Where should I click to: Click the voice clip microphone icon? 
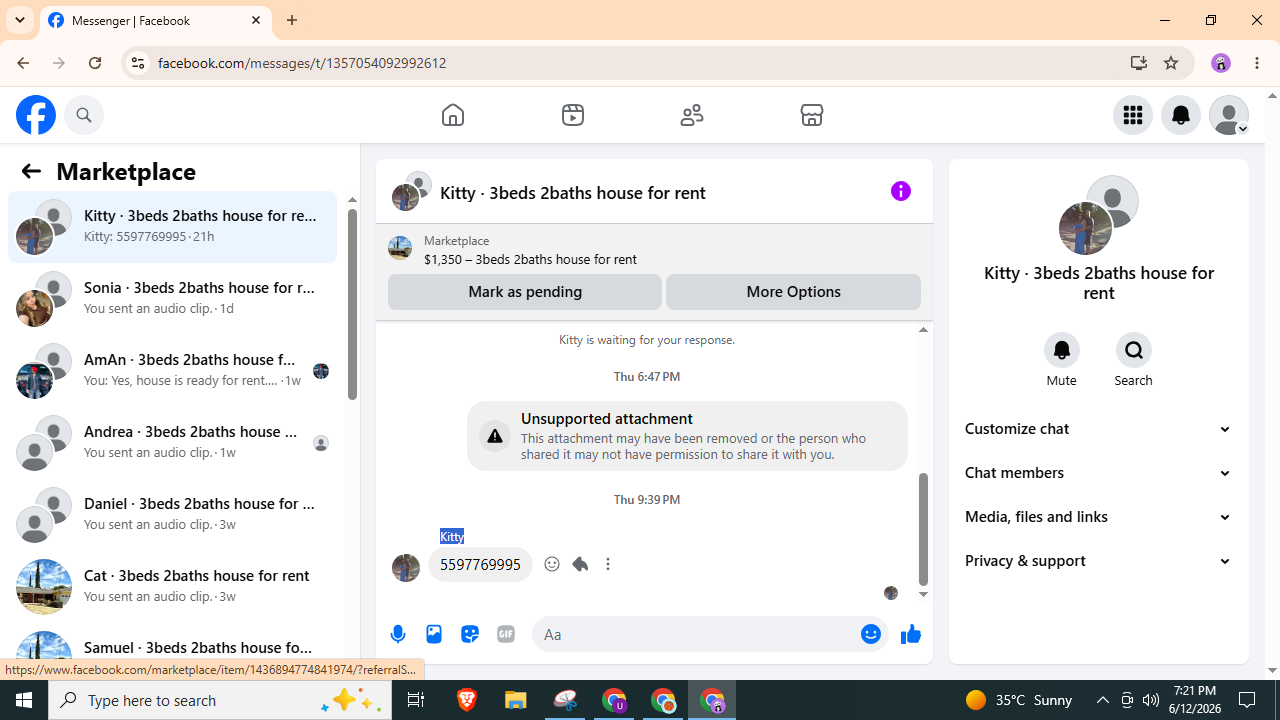click(x=398, y=634)
